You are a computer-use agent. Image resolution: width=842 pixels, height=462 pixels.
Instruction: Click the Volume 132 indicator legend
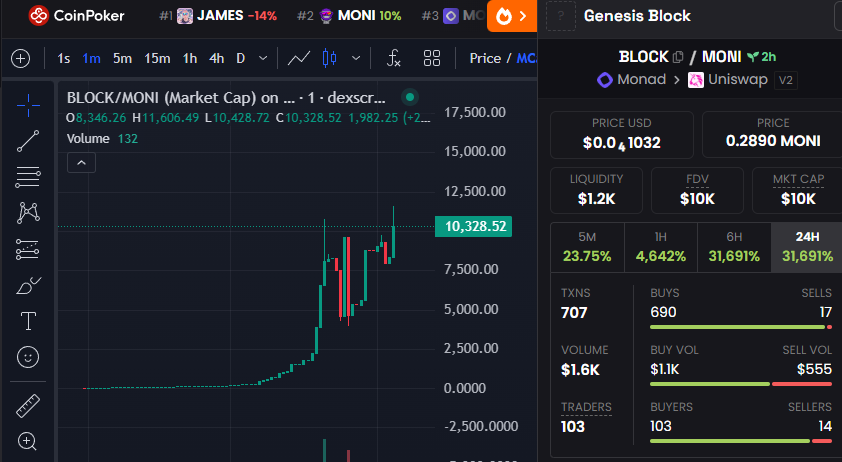coord(102,139)
